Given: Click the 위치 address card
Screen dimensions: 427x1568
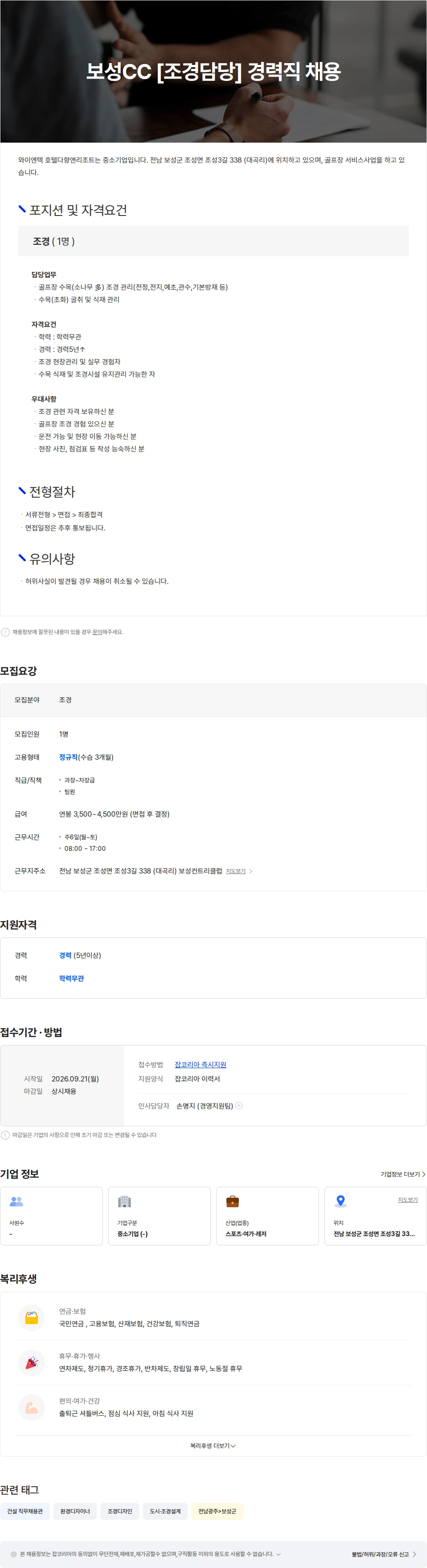Looking at the screenshot, I should (375, 1216).
